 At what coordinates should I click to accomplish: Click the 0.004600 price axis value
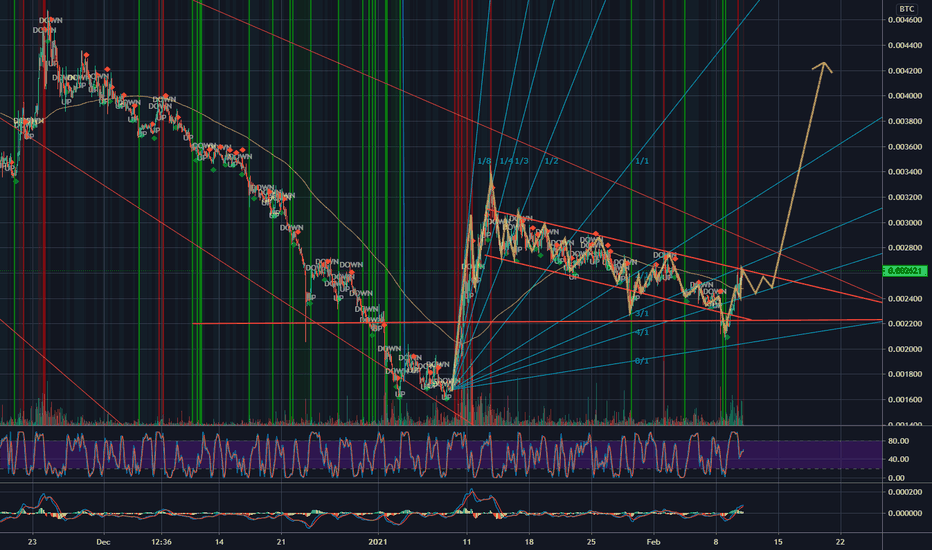tap(905, 20)
